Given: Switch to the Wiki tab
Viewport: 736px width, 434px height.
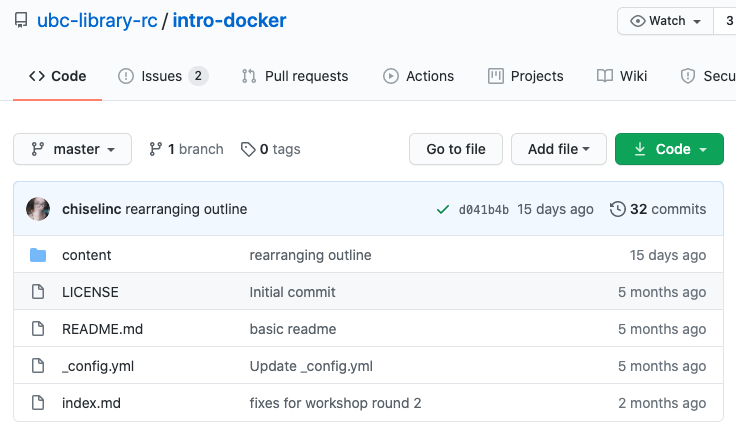Looking at the screenshot, I should (621, 76).
